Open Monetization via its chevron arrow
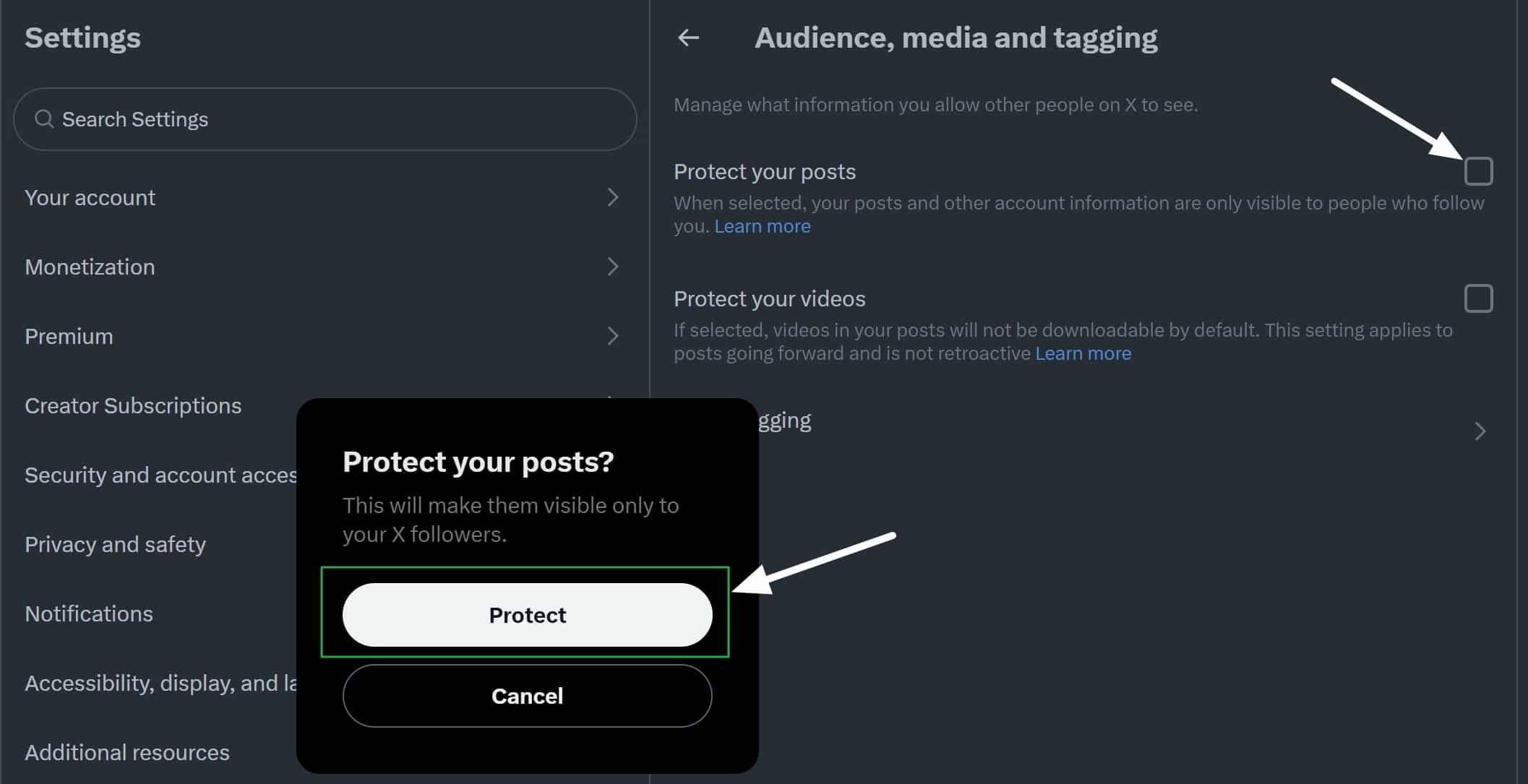The height and width of the screenshot is (784, 1528). pos(613,267)
